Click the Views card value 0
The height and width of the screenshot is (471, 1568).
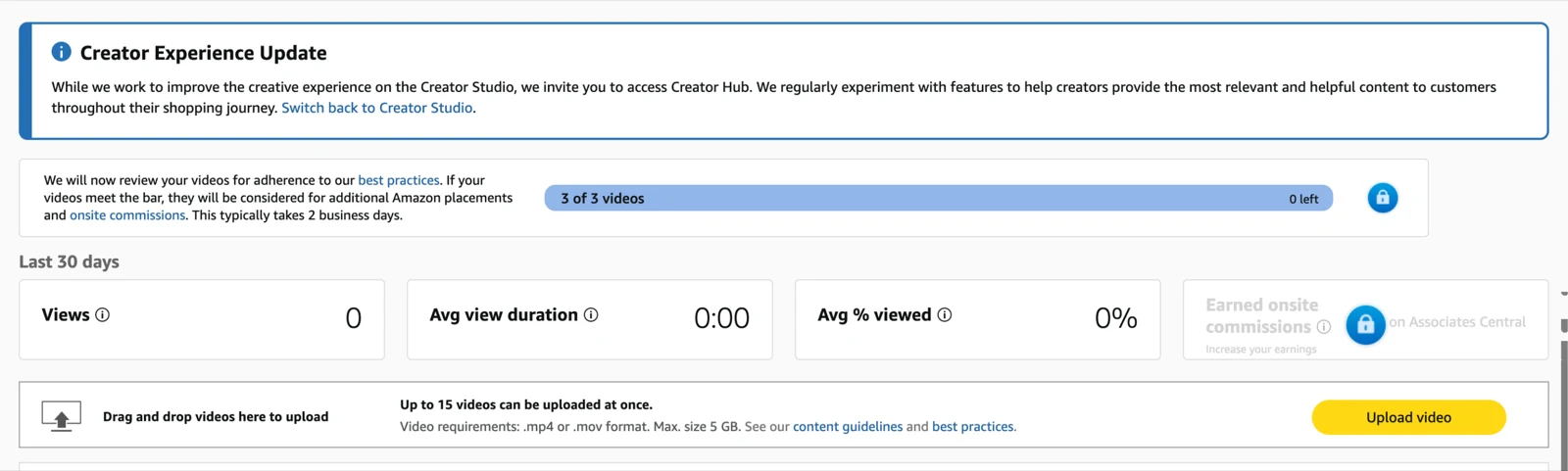pyautogui.click(x=354, y=318)
